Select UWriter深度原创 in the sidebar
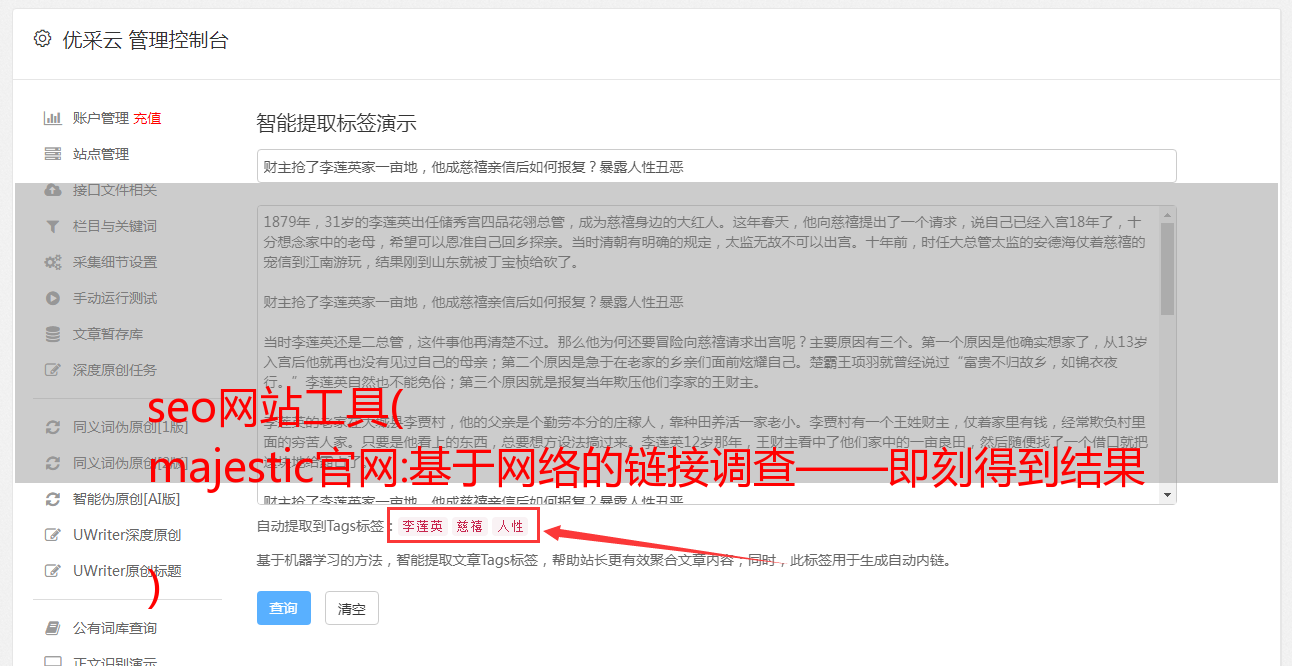This screenshot has height=666, width=1292. 127,535
